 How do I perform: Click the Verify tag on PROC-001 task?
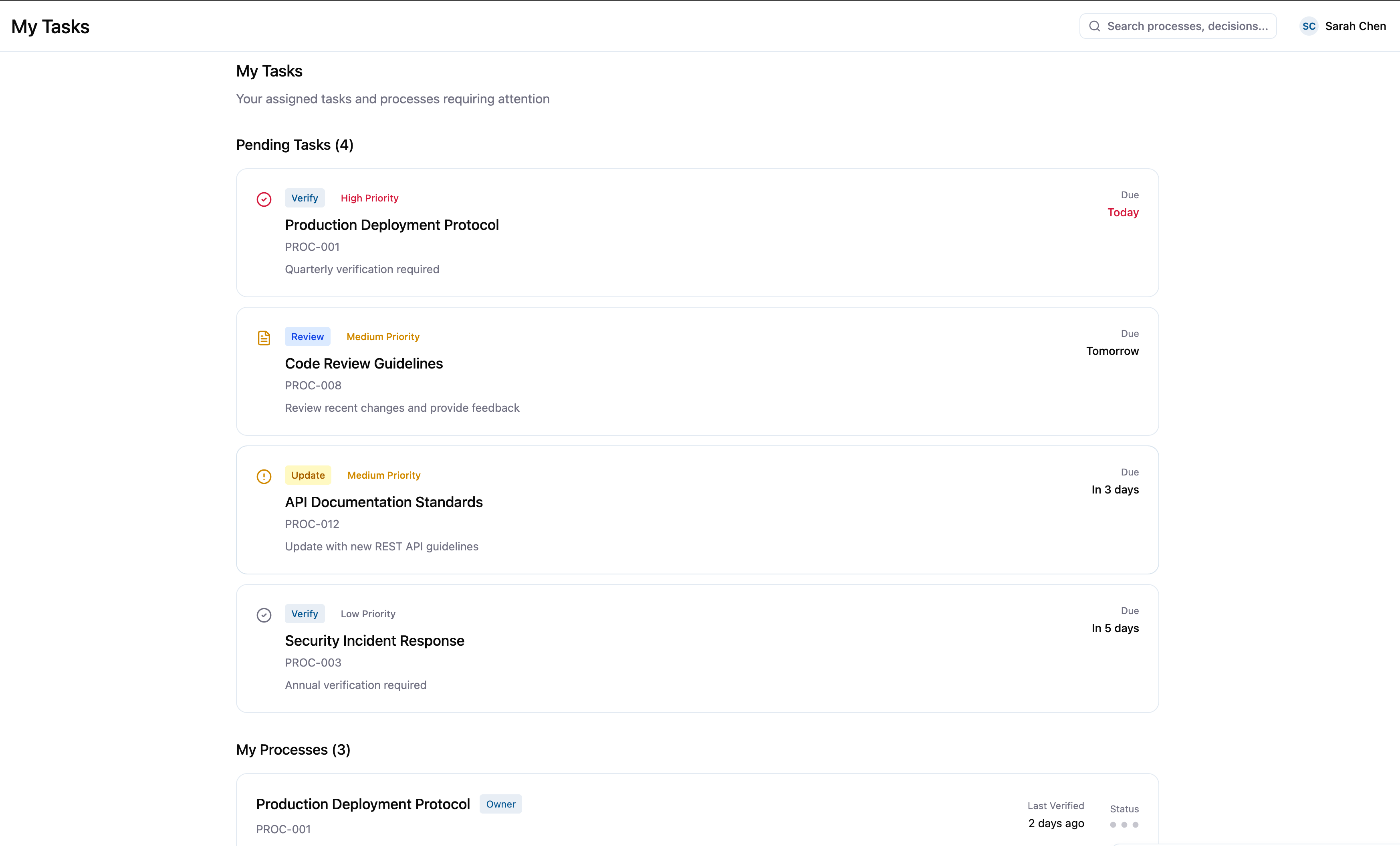[x=305, y=198]
